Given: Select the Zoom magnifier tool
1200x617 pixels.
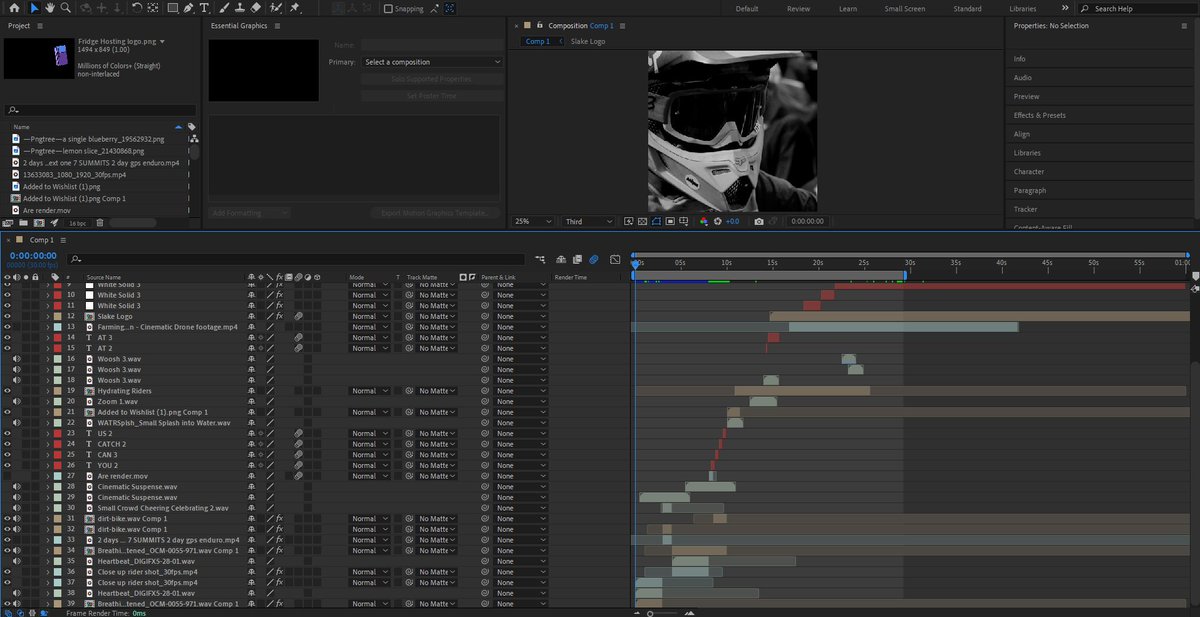Looking at the screenshot, I should tap(65, 8).
